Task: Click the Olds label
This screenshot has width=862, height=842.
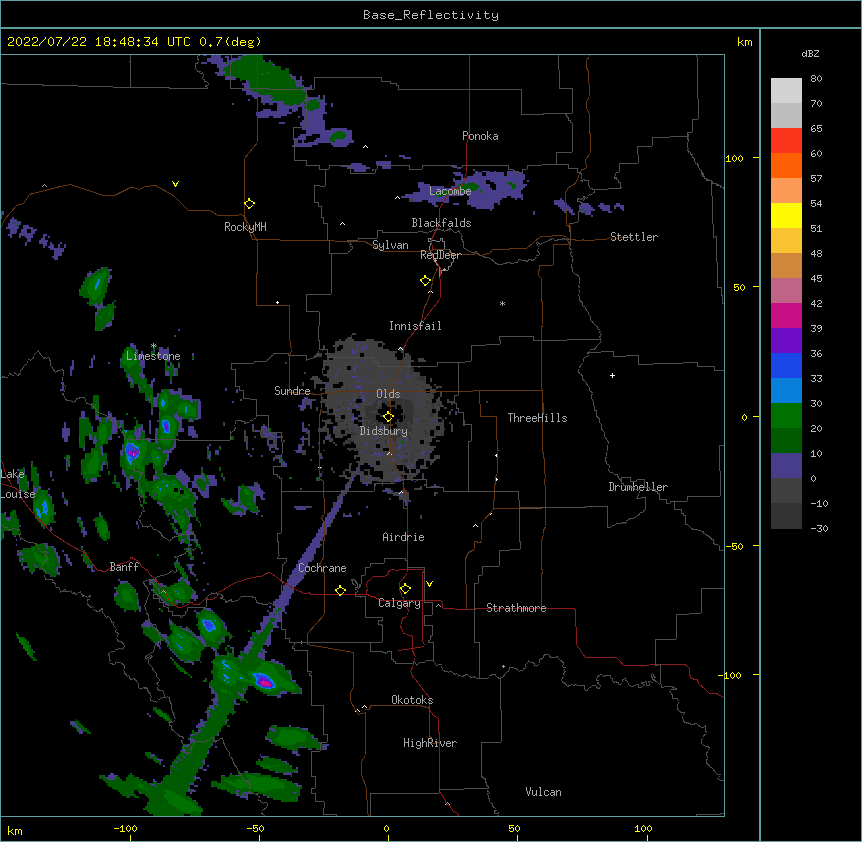Action: [x=388, y=394]
